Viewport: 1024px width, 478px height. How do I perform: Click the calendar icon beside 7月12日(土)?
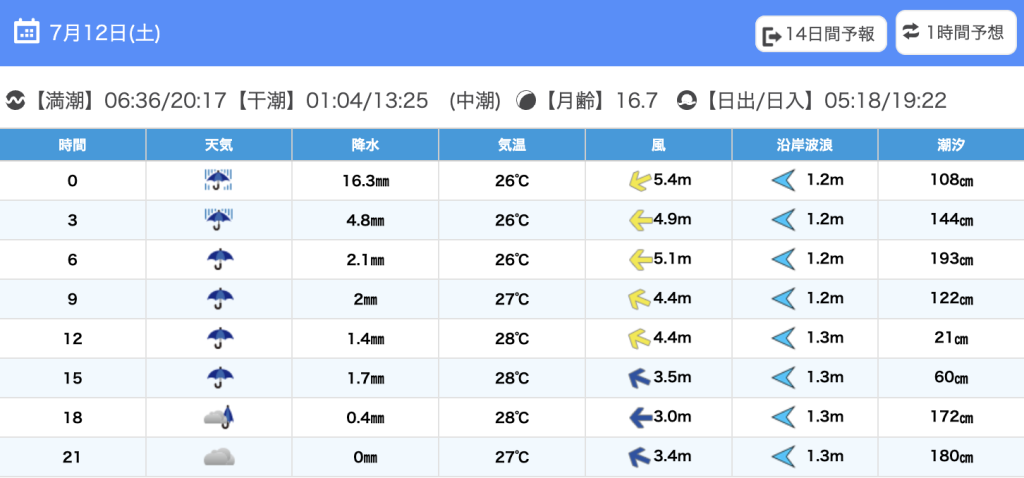pos(27,32)
